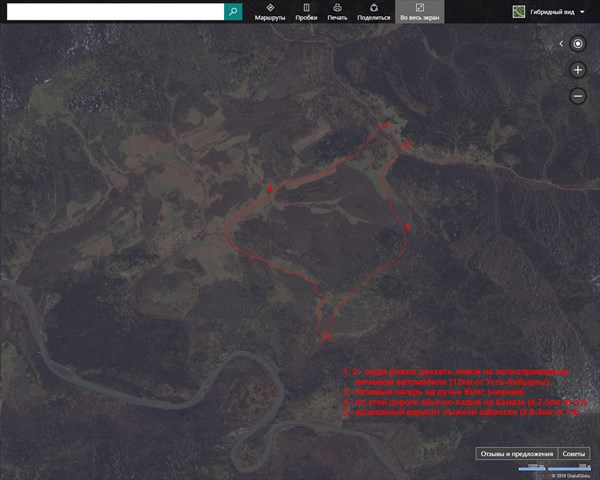The height and width of the screenshot is (480, 600).
Task: Click the map style thumbnail icon
Action: [518, 12]
